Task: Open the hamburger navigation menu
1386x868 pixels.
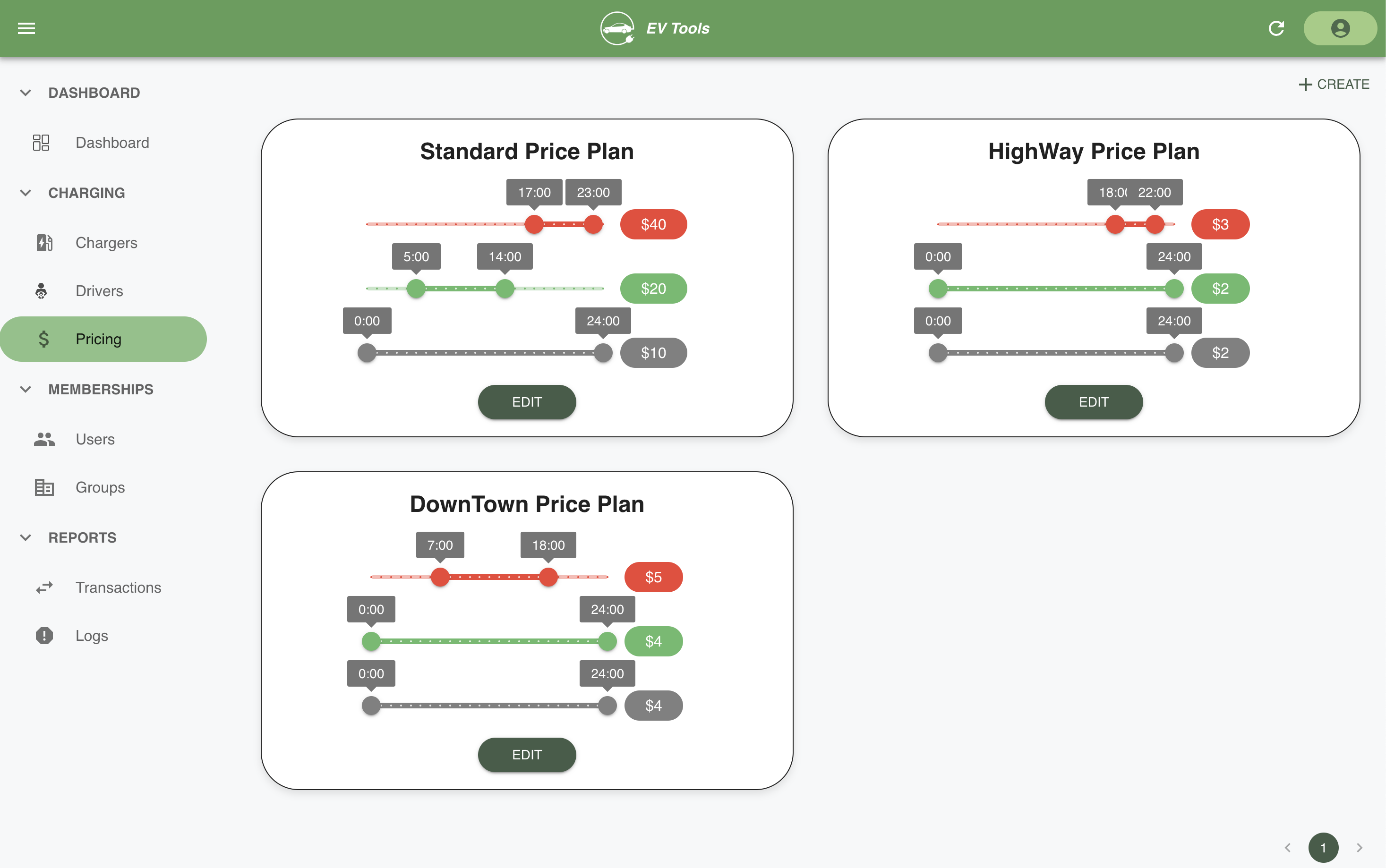Action: 26,28
